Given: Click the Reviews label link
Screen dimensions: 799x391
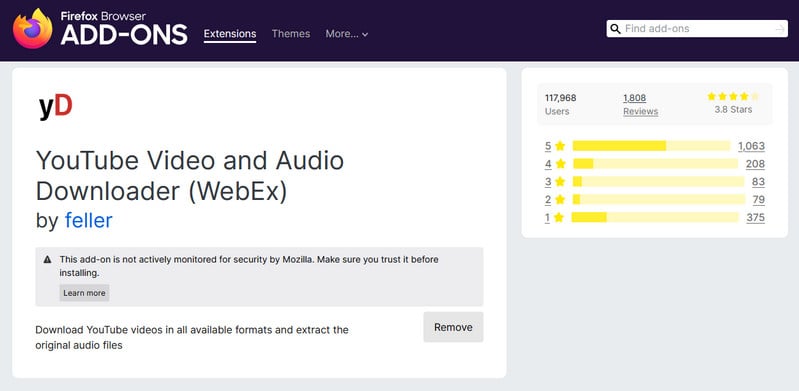Looking at the screenshot, I should 641,112.
